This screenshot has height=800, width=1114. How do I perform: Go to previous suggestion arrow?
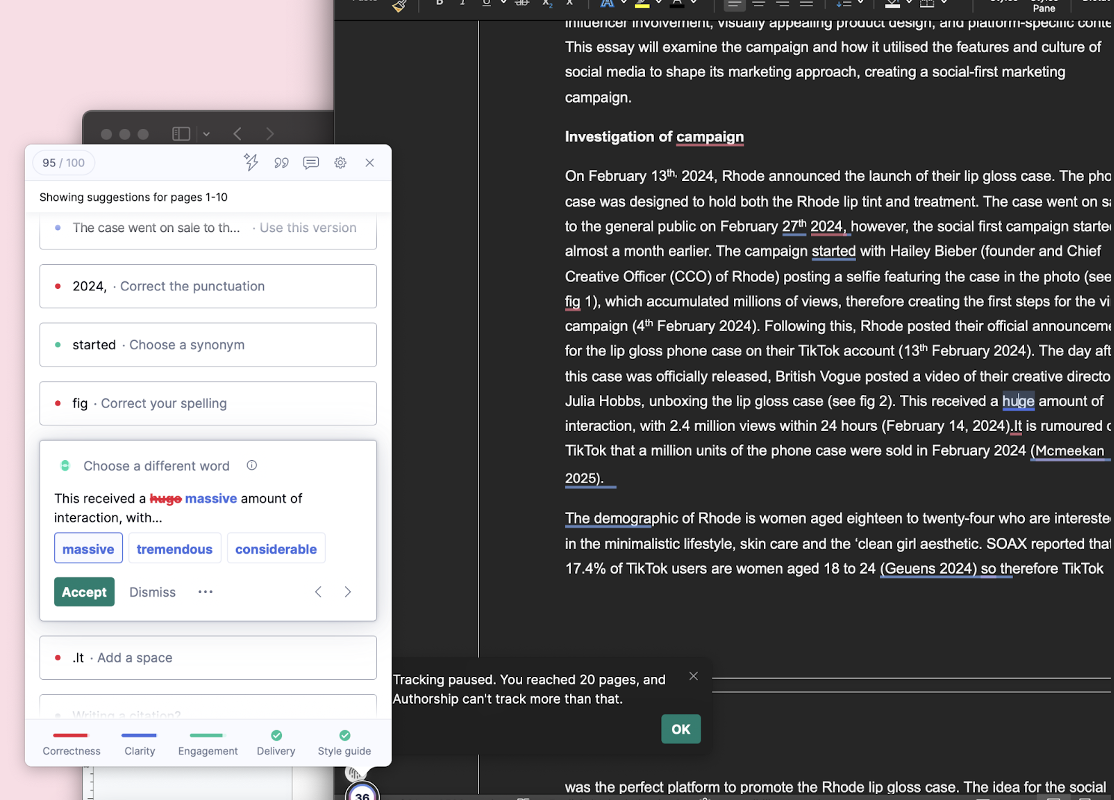point(318,592)
